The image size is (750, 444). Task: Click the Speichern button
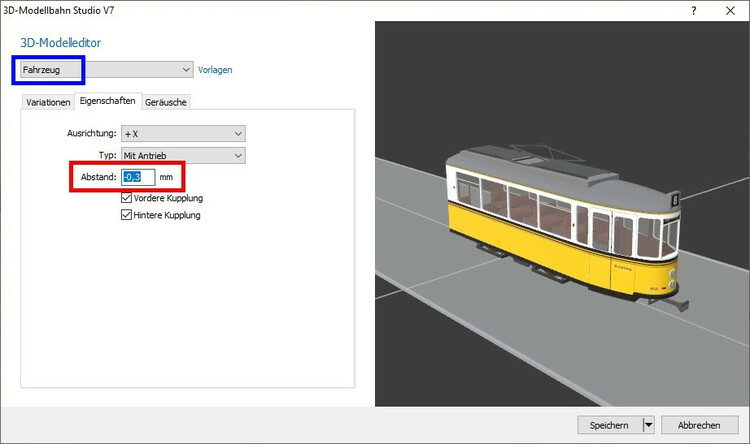click(x=609, y=425)
